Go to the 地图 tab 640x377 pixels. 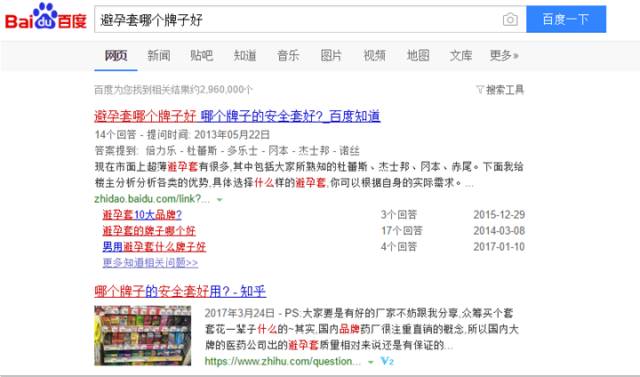pos(418,55)
